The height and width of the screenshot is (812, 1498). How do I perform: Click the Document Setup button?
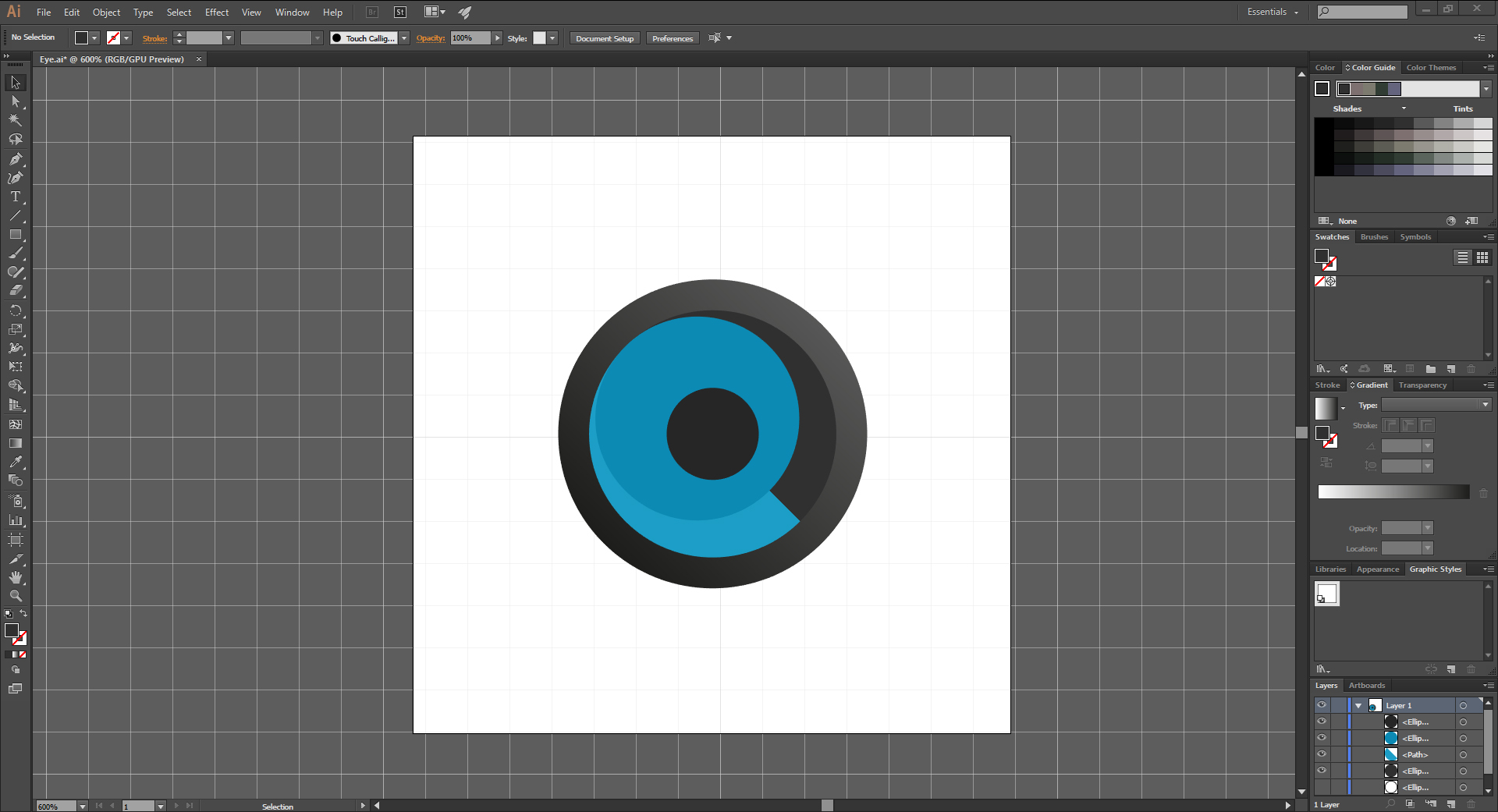point(605,38)
